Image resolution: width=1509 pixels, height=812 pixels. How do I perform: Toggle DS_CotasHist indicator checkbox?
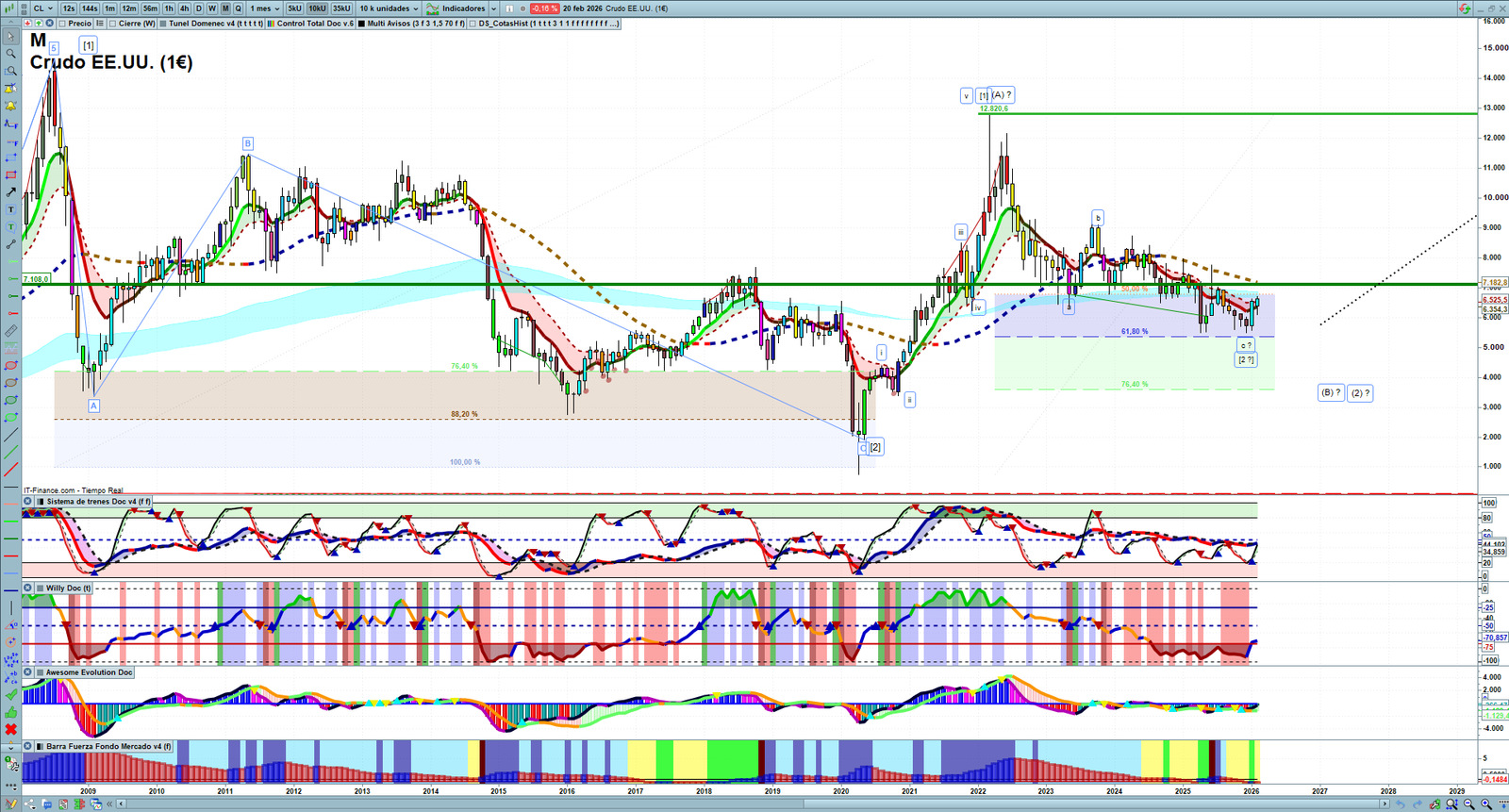pyautogui.click(x=473, y=24)
